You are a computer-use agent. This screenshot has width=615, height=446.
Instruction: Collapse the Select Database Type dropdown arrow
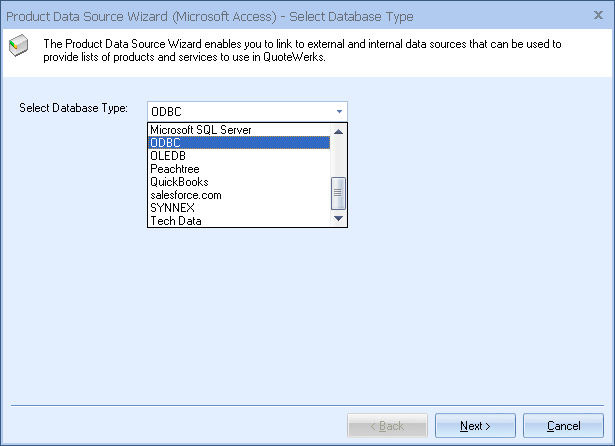click(339, 111)
